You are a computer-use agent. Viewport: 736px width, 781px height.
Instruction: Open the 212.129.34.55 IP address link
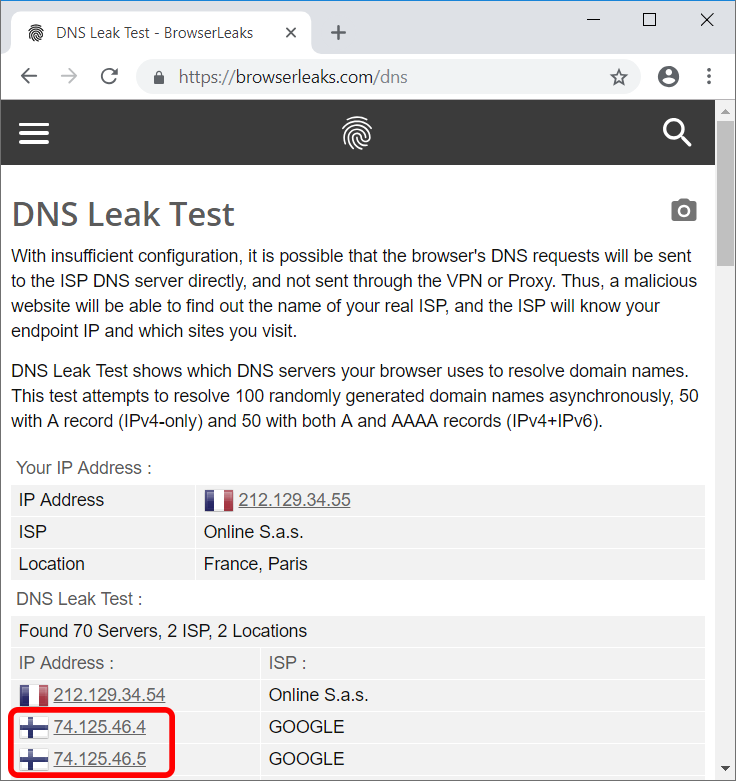[294, 500]
